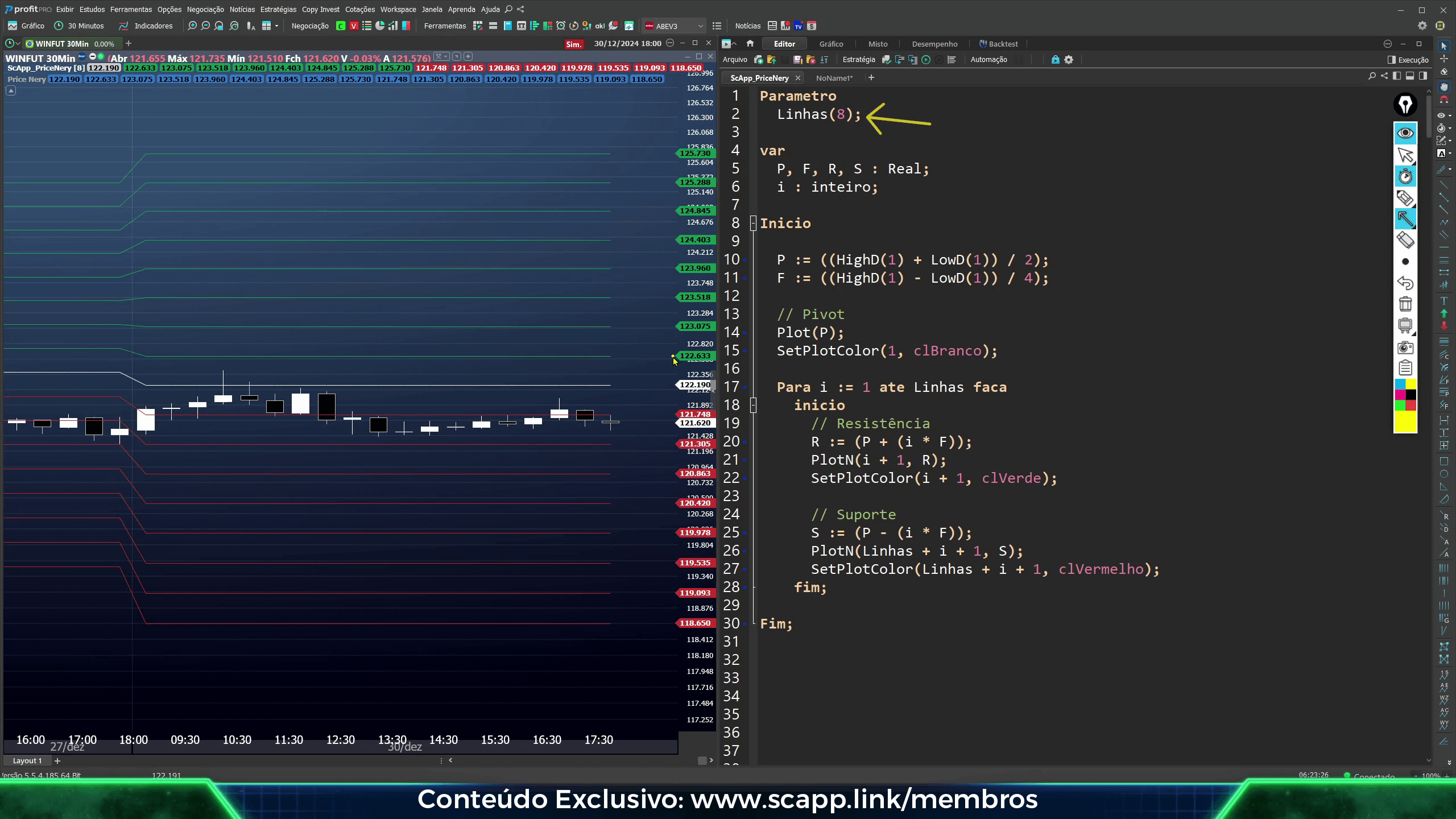1456x819 pixels.
Task: Open the order list icon in Negociação
Action: click(367, 26)
